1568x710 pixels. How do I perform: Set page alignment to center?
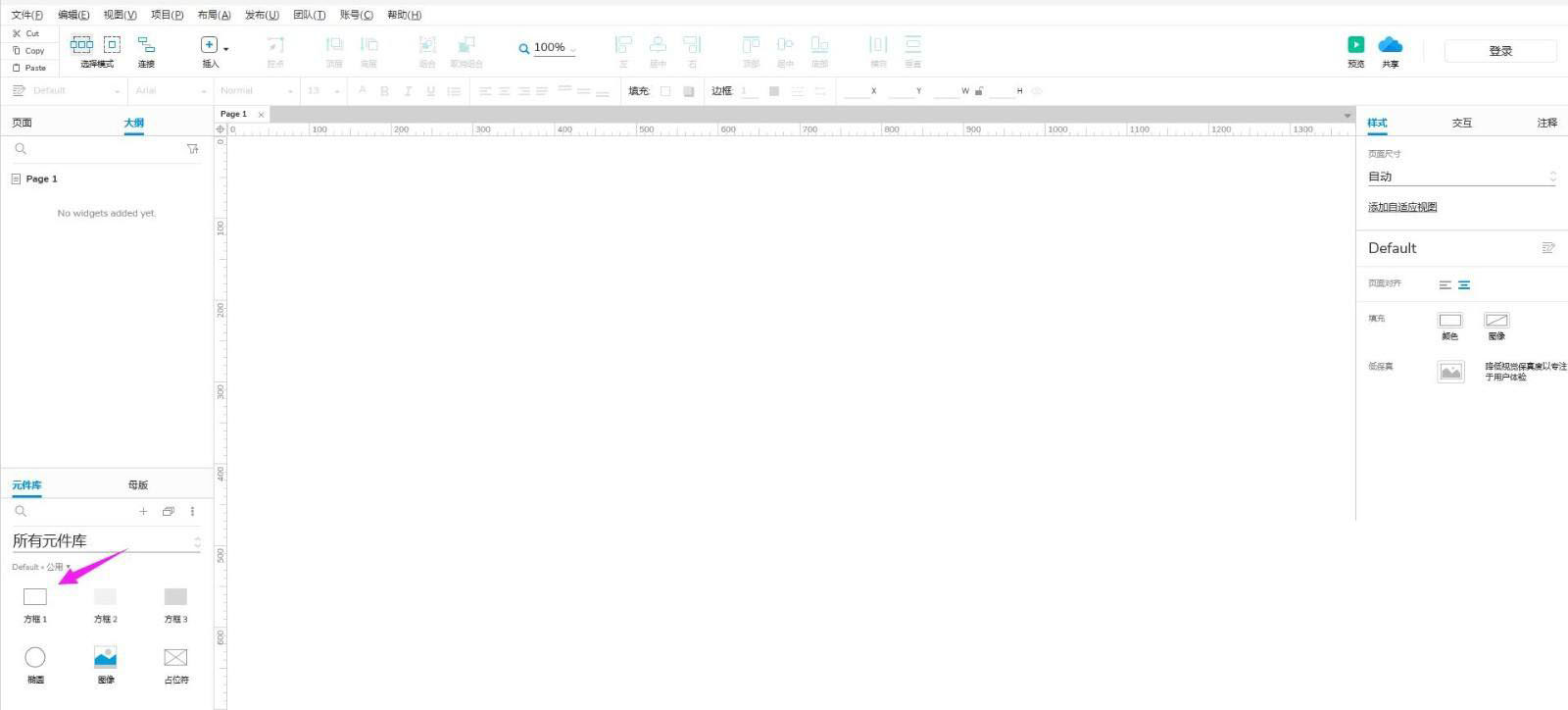1464,285
